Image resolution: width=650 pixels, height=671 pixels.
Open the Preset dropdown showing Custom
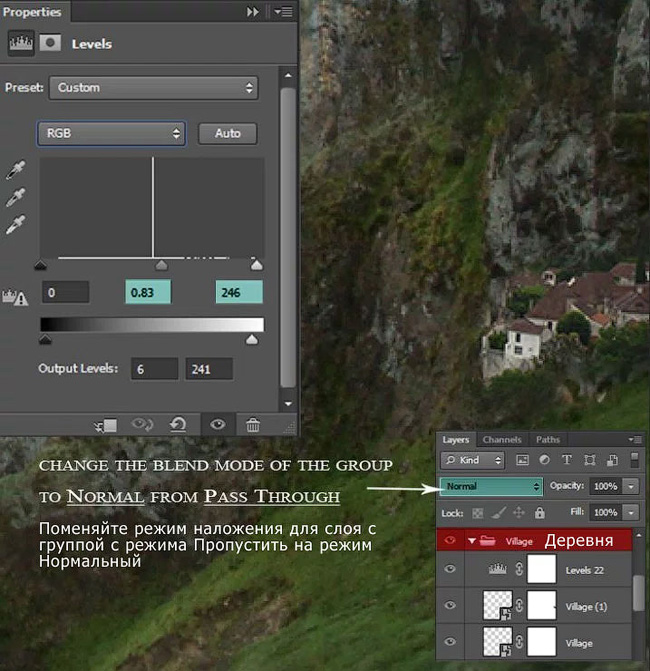click(x=154, y=88)
